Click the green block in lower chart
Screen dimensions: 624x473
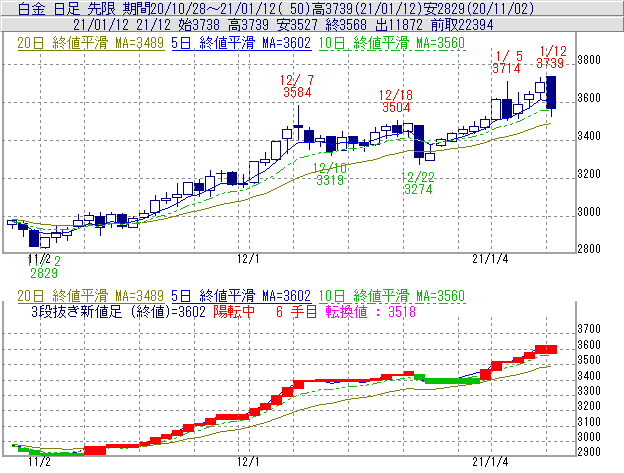click(x=446, y=380)
